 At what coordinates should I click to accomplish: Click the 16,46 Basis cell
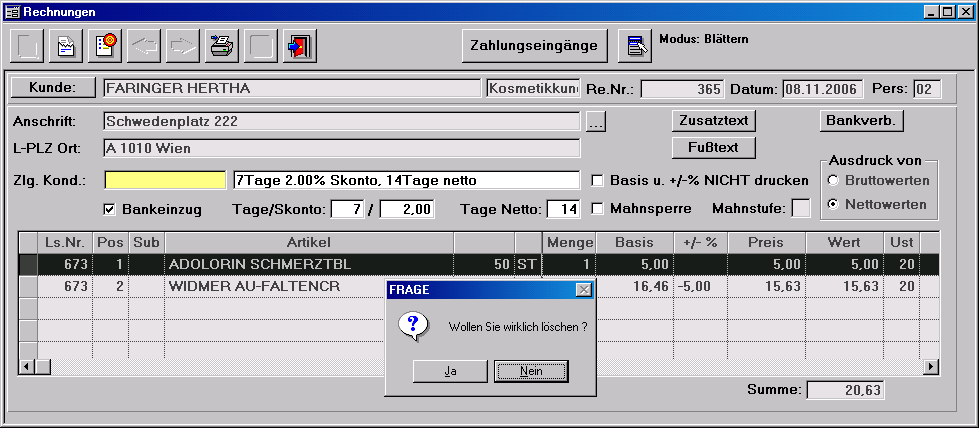(x=634, y=287)
